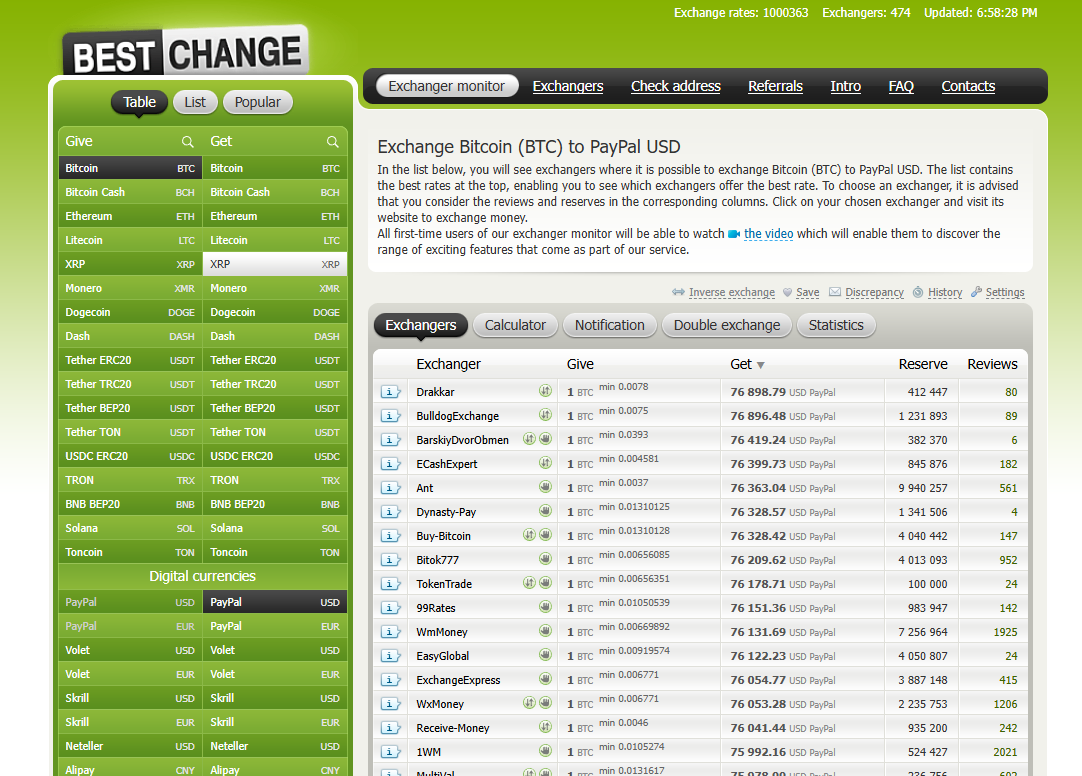Select Table currency view mode
This screenshot has width=1082, height=776.
139,102
